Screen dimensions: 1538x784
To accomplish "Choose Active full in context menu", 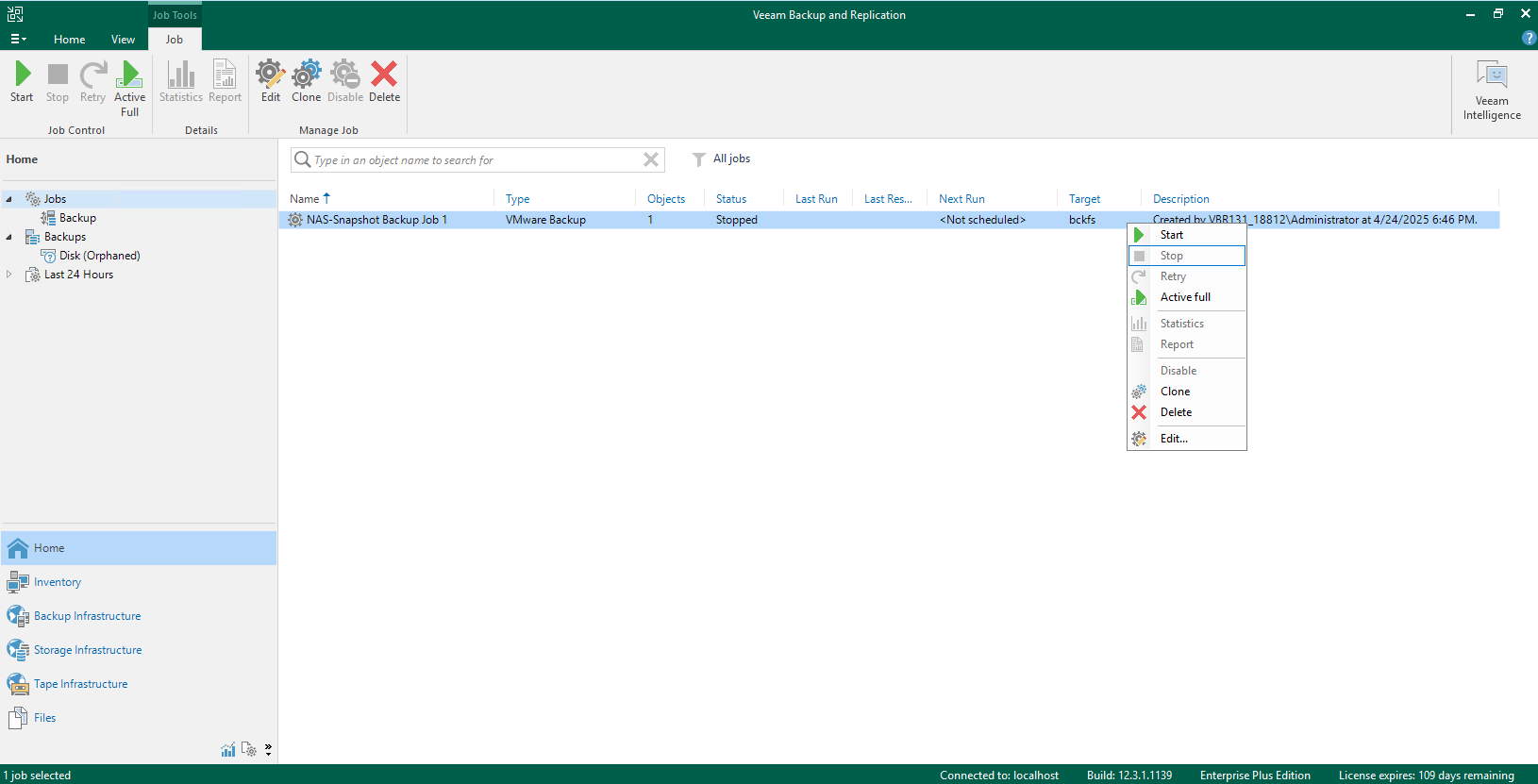I will click(x=1187, y=297).
